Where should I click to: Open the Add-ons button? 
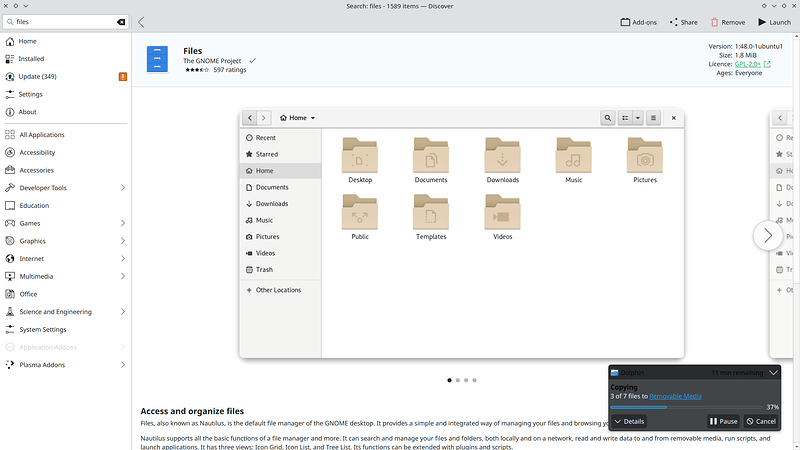pyautogui.click(x=639, y=21)
